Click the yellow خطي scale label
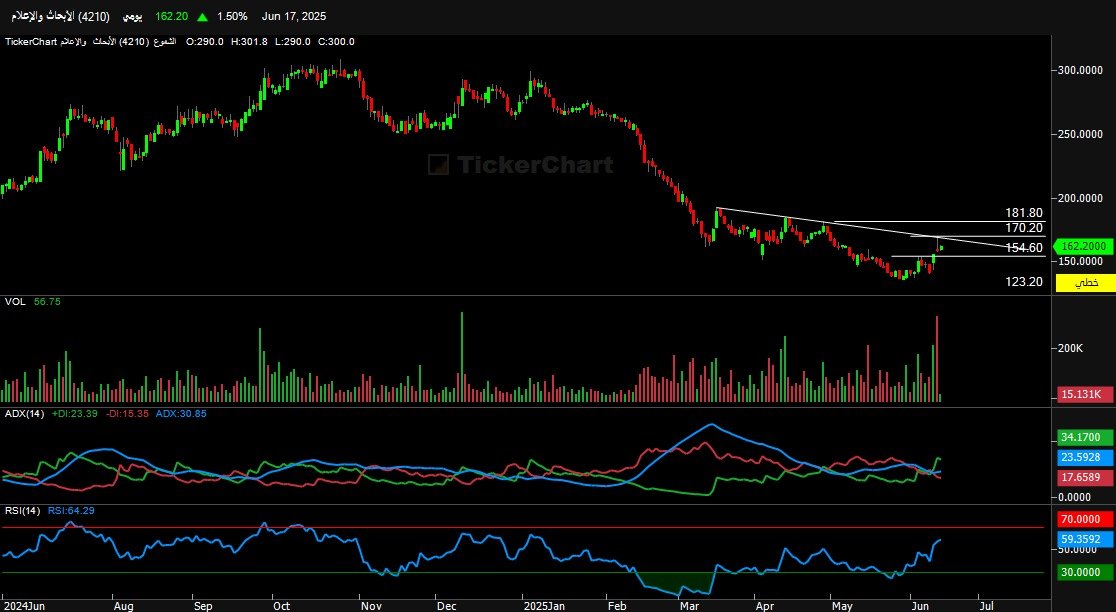Viewport: 1116px width, 612px height. point(1085,283)
